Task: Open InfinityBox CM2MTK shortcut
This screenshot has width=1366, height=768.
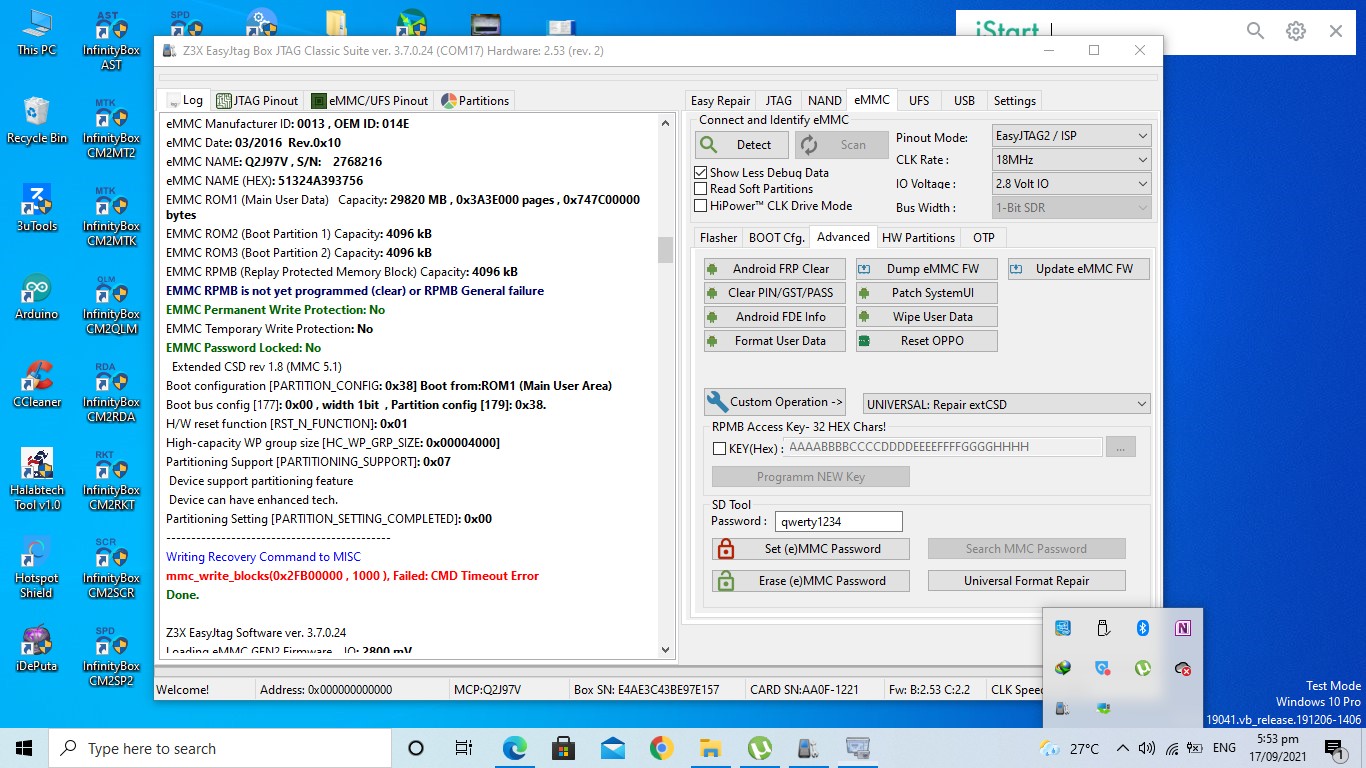Action: coord(111,216)
